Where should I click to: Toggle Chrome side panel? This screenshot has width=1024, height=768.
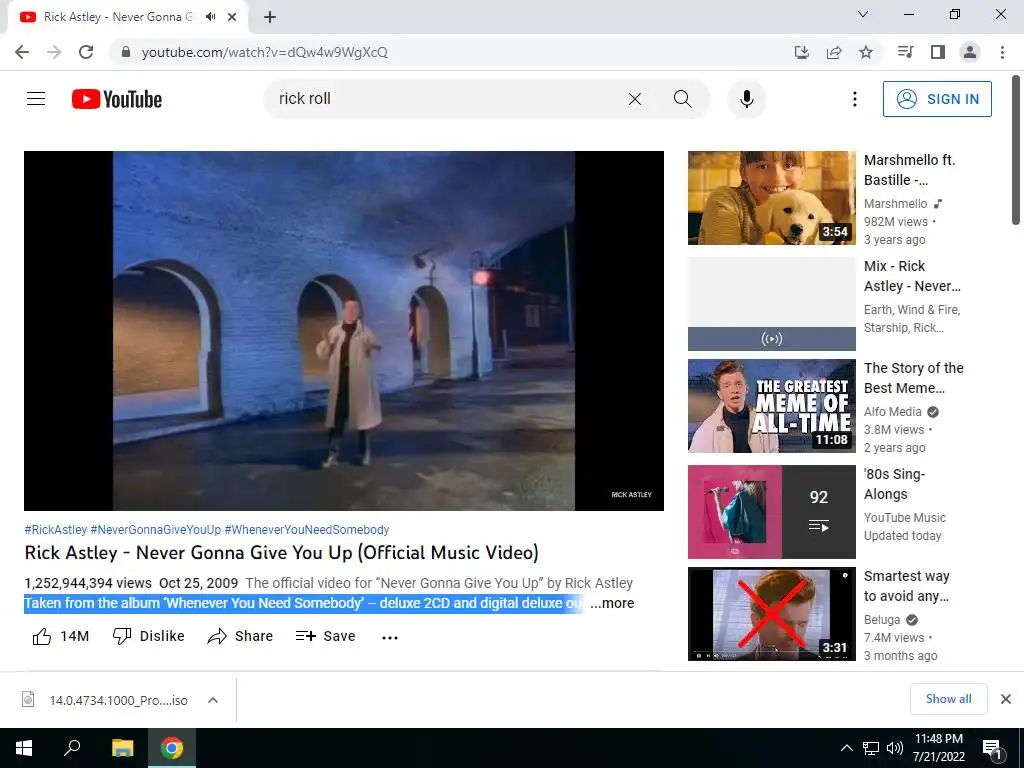pos(938,52)
